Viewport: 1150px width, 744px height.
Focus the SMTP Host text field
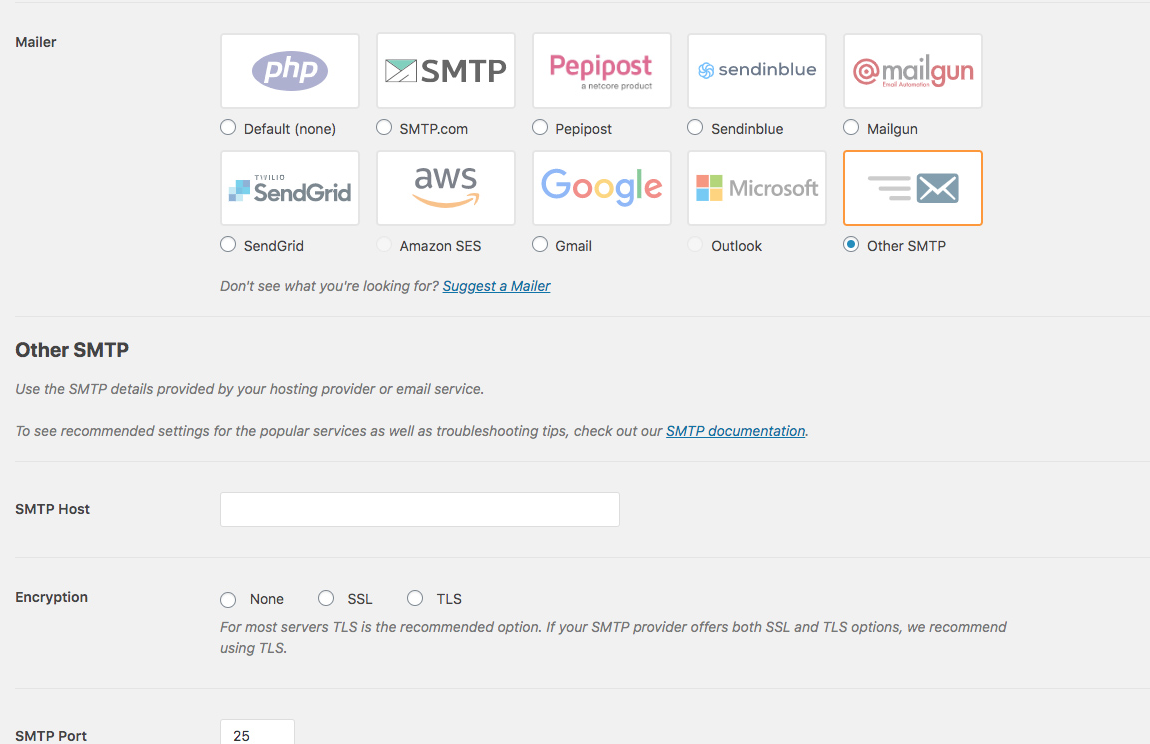coord(420,509)
